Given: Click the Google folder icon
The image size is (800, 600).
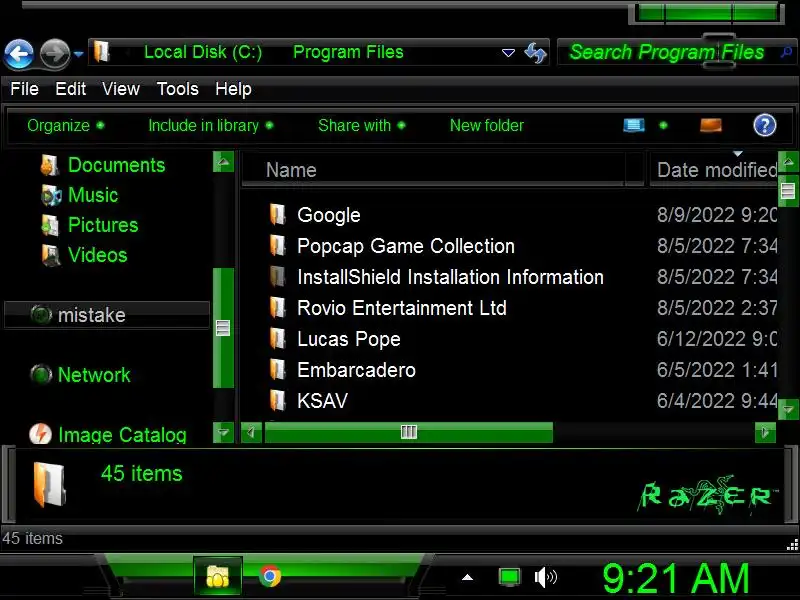Looking at the screenshot, I should click(277, 215).
